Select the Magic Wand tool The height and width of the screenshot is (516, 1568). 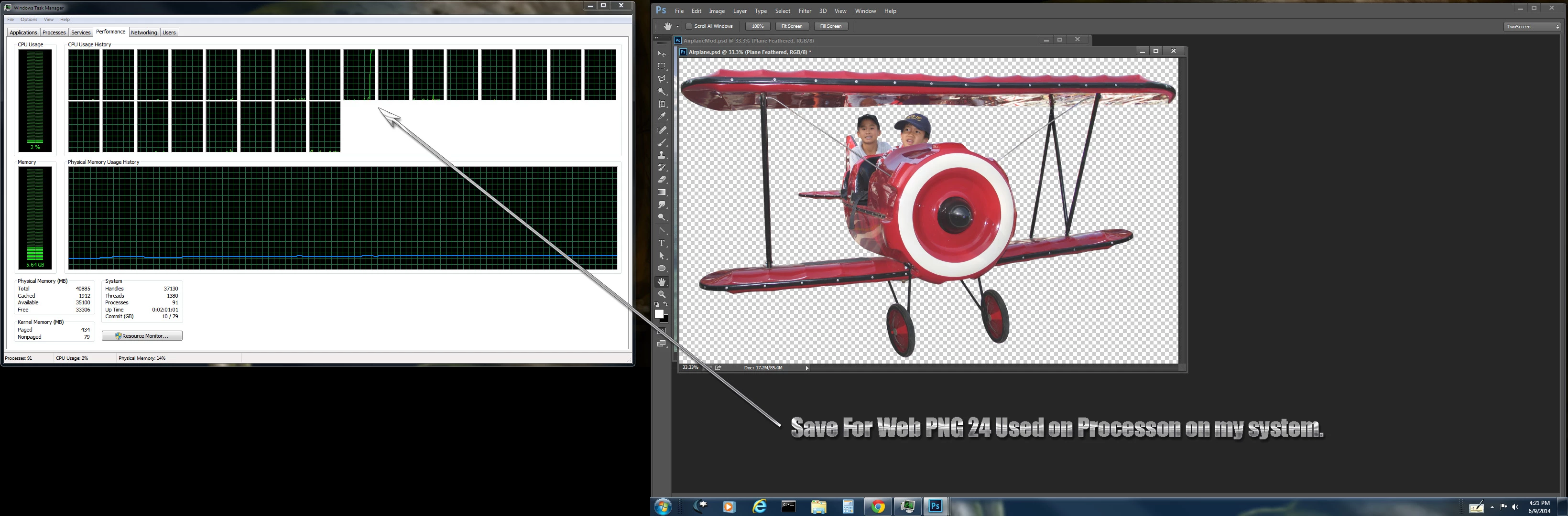click(662, 91)
